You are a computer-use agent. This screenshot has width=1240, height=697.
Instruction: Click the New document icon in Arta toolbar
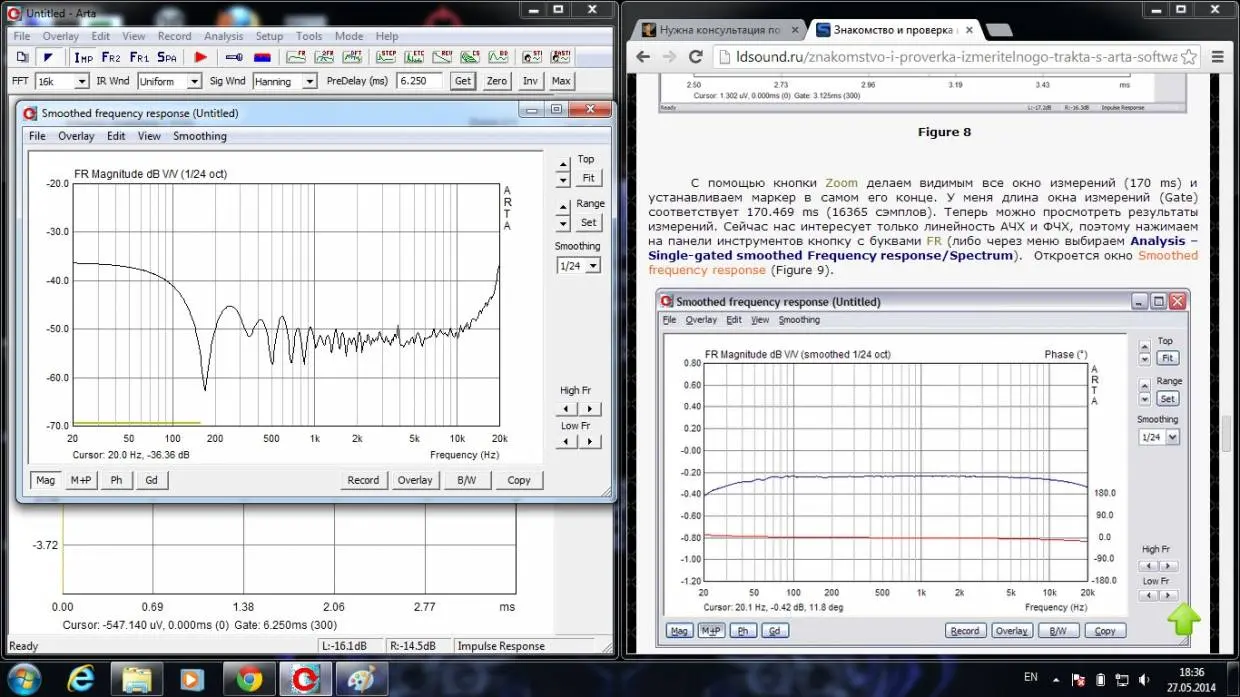click(22, 58)
